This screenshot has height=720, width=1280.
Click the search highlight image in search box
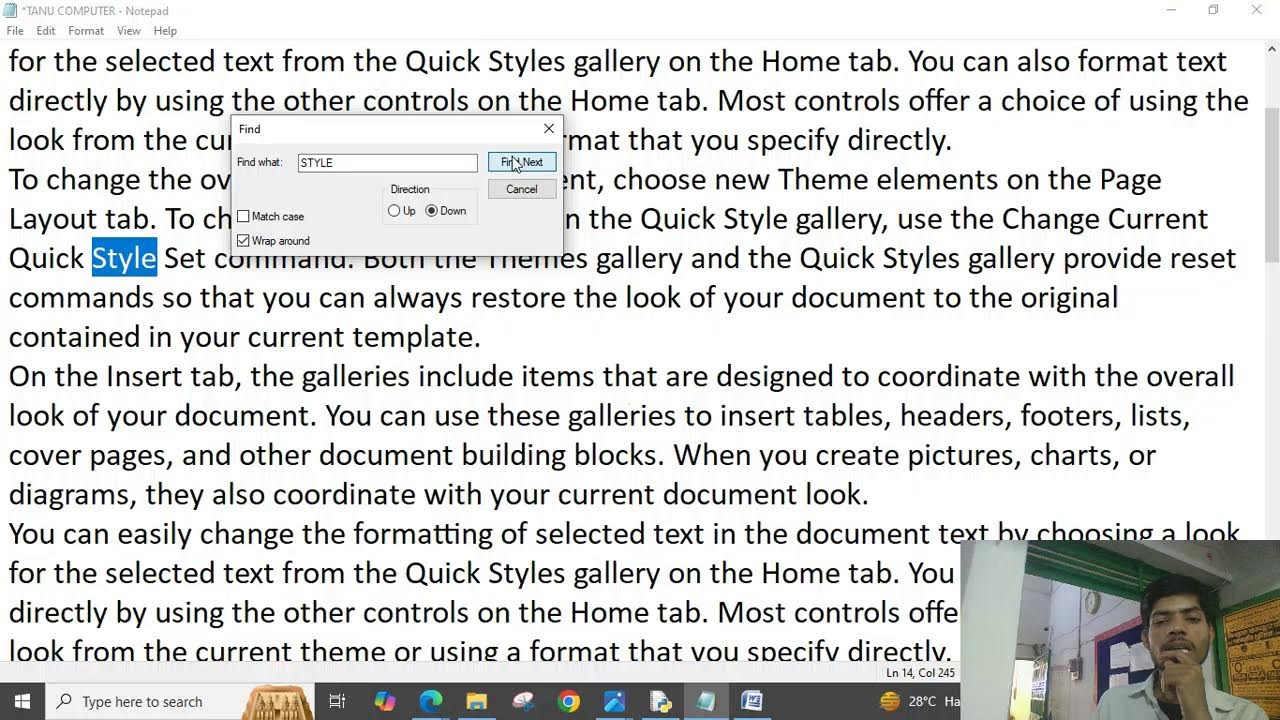[278, 702]
